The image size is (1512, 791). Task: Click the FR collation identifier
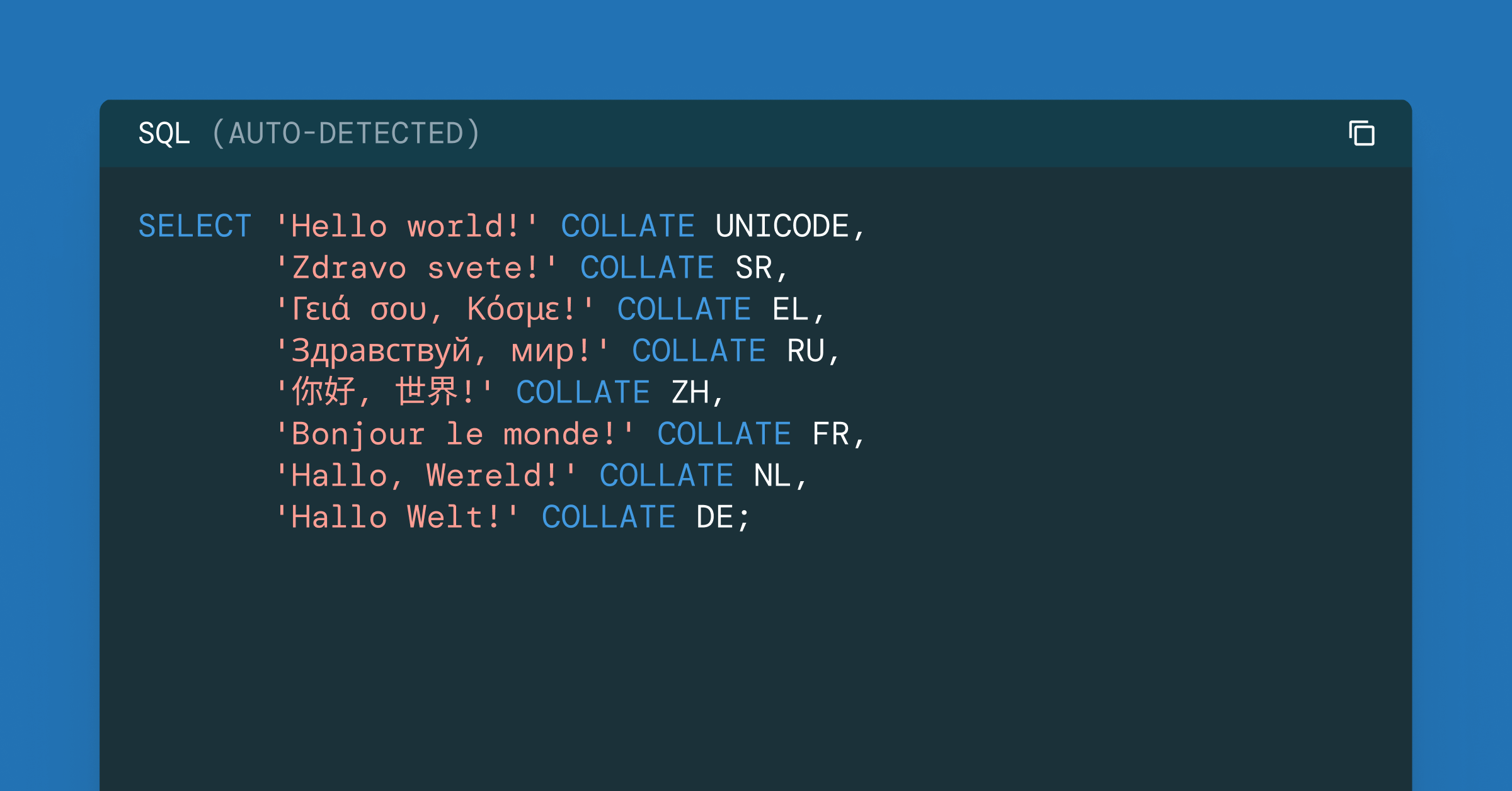[x=830, y=434]
